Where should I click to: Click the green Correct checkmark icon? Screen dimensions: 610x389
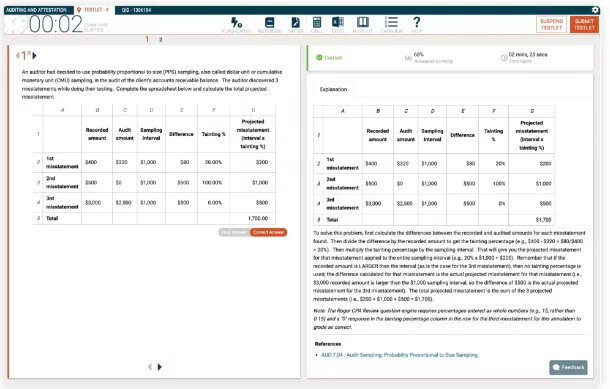[x=319, y=58]
